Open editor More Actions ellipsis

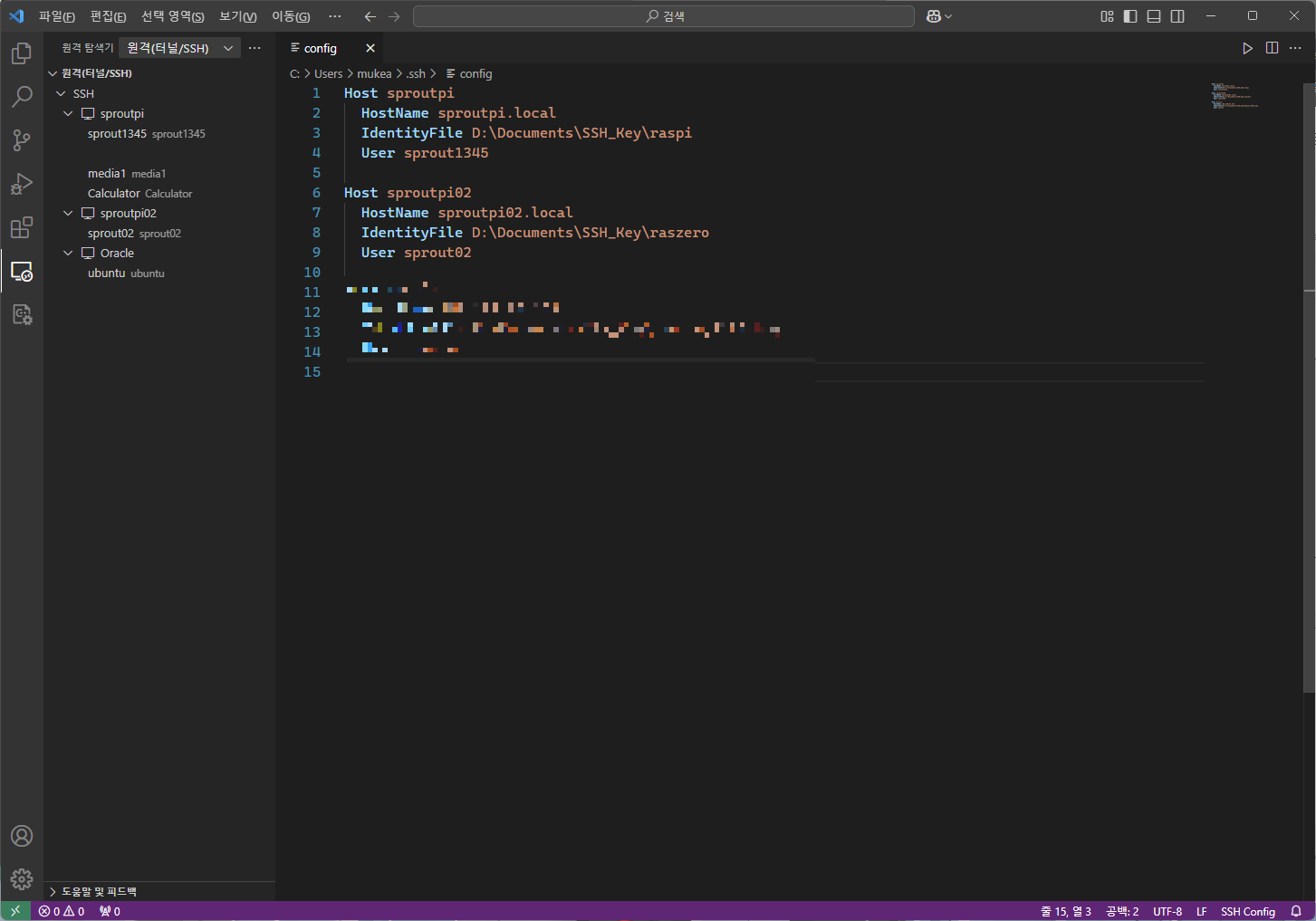1295,48
